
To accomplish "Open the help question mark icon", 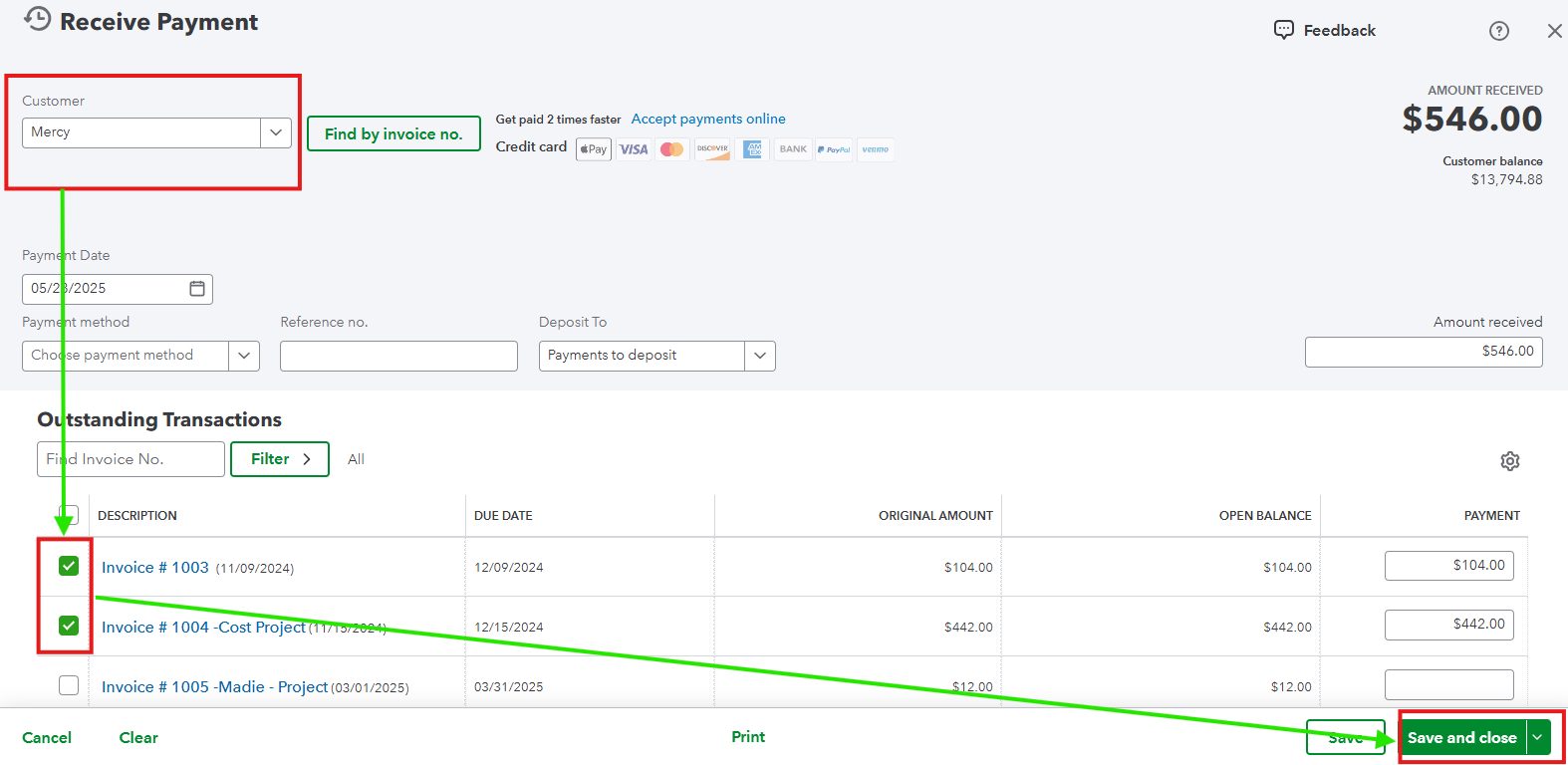I will click(x=1499, y=31).
